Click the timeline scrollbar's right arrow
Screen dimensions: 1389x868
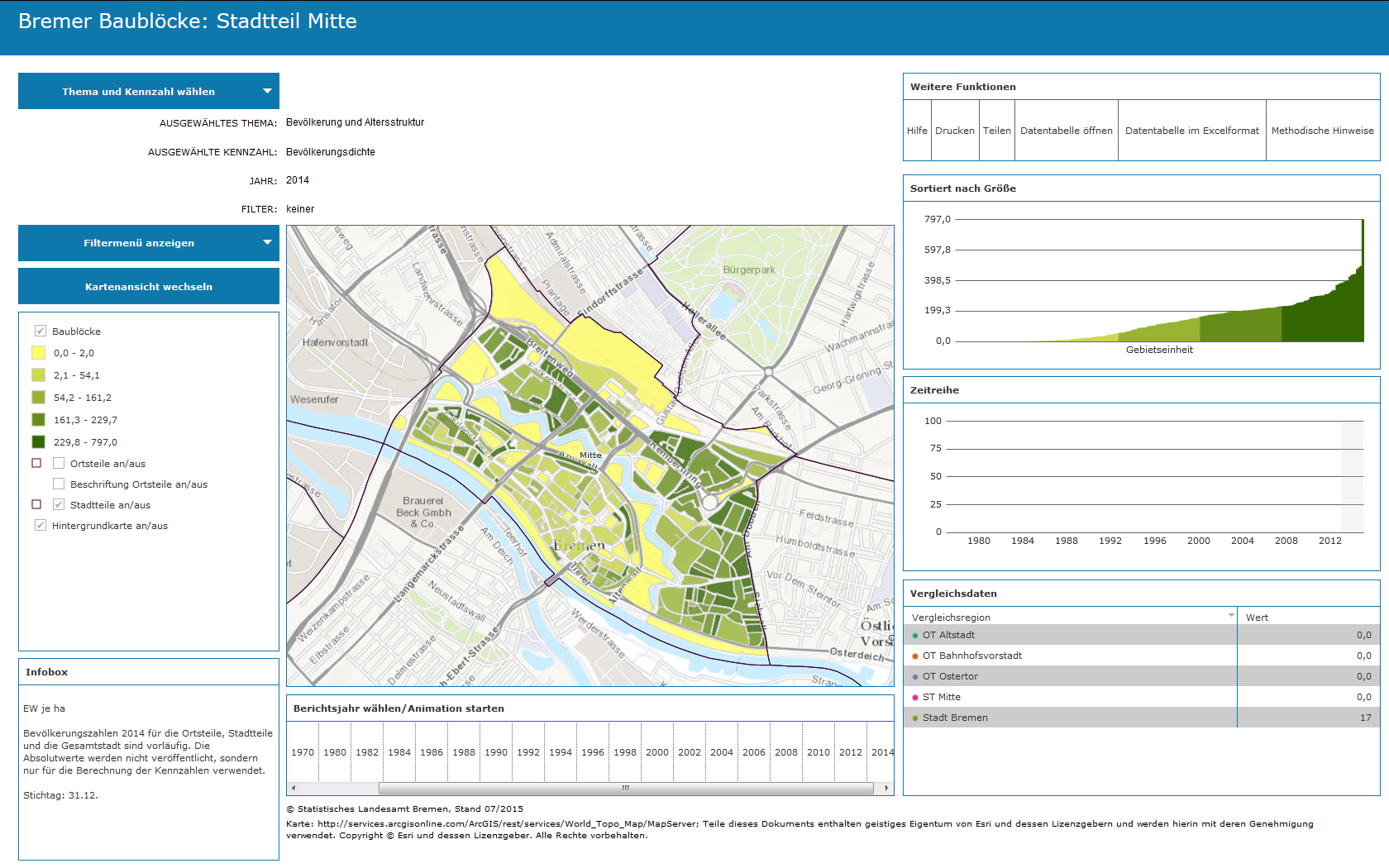887,788
